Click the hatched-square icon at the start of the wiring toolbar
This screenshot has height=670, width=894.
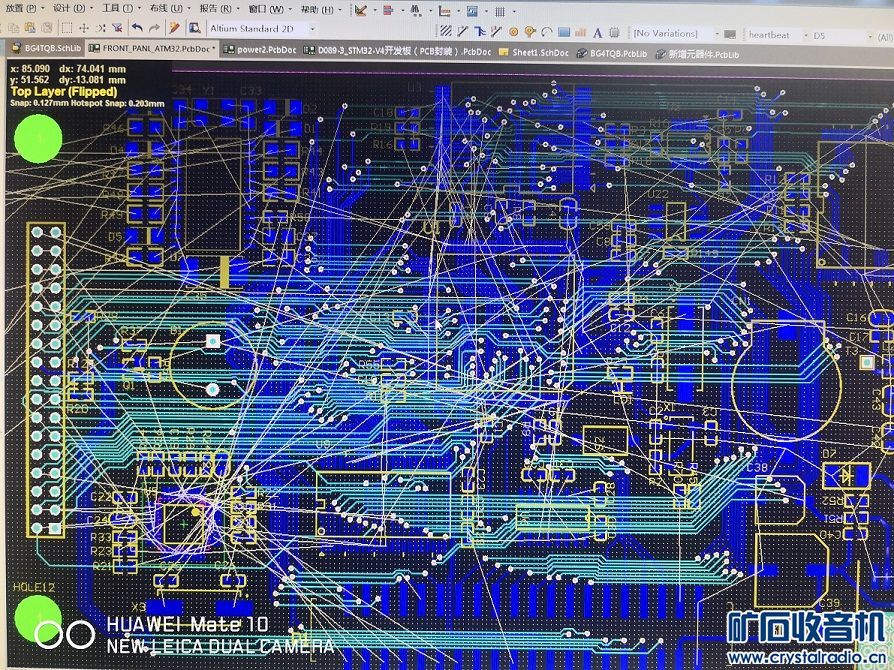446,31
